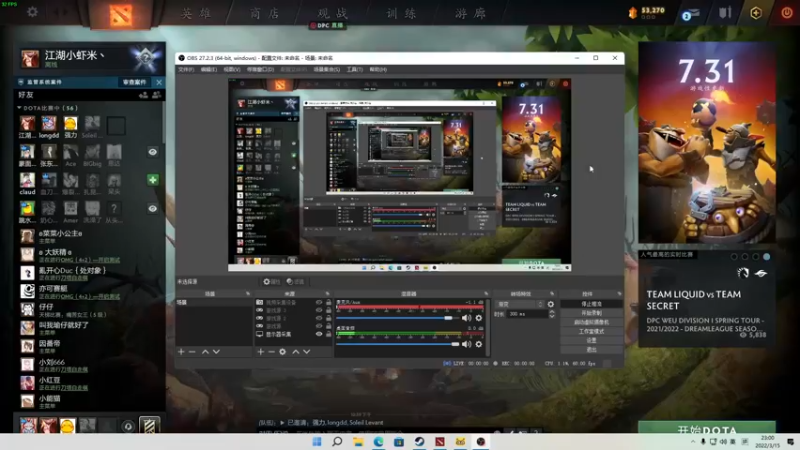Click the transition duration spinner arrows

552,314
